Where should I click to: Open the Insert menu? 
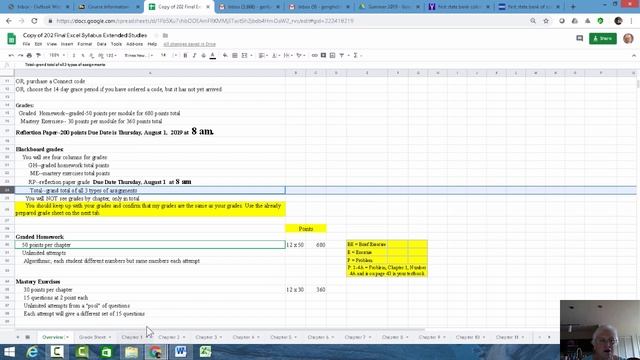point(67,44)
